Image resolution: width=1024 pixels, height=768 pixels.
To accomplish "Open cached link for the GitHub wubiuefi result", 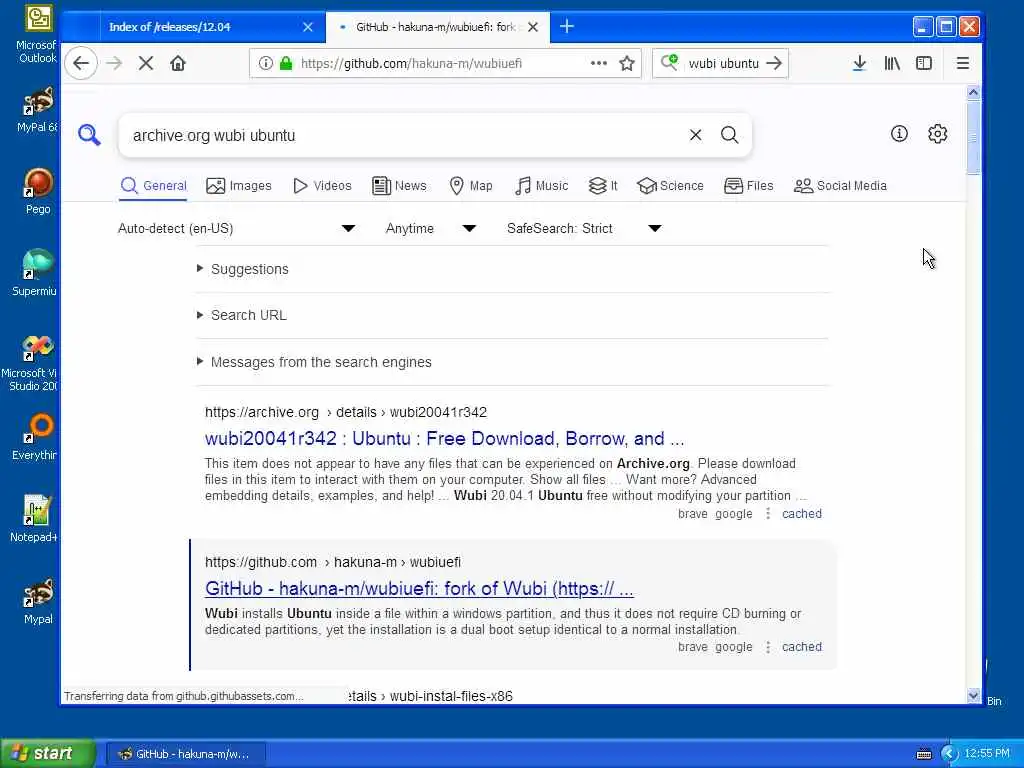I will 802,647.
